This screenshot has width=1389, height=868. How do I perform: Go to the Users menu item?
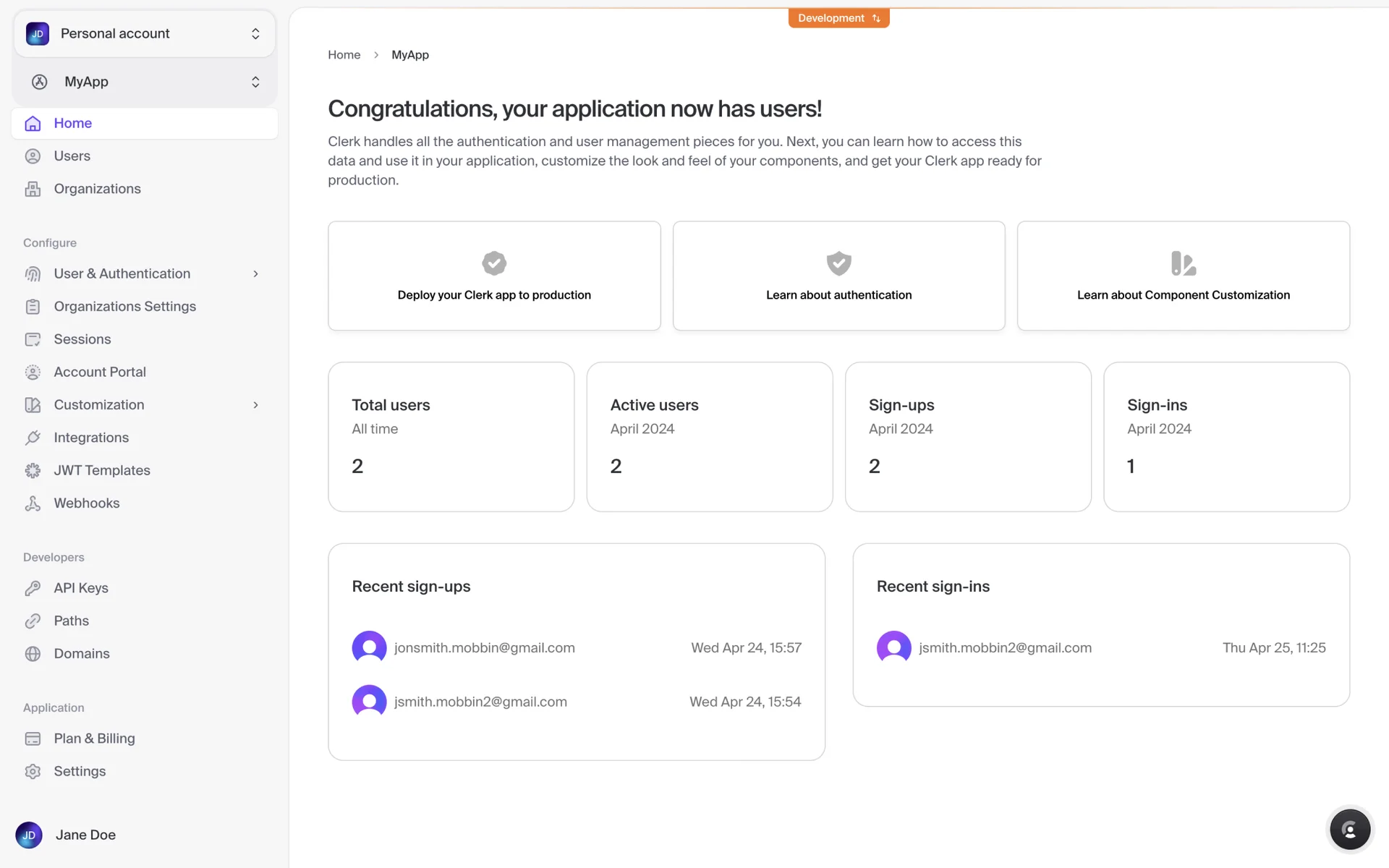(x=72, y=156)
